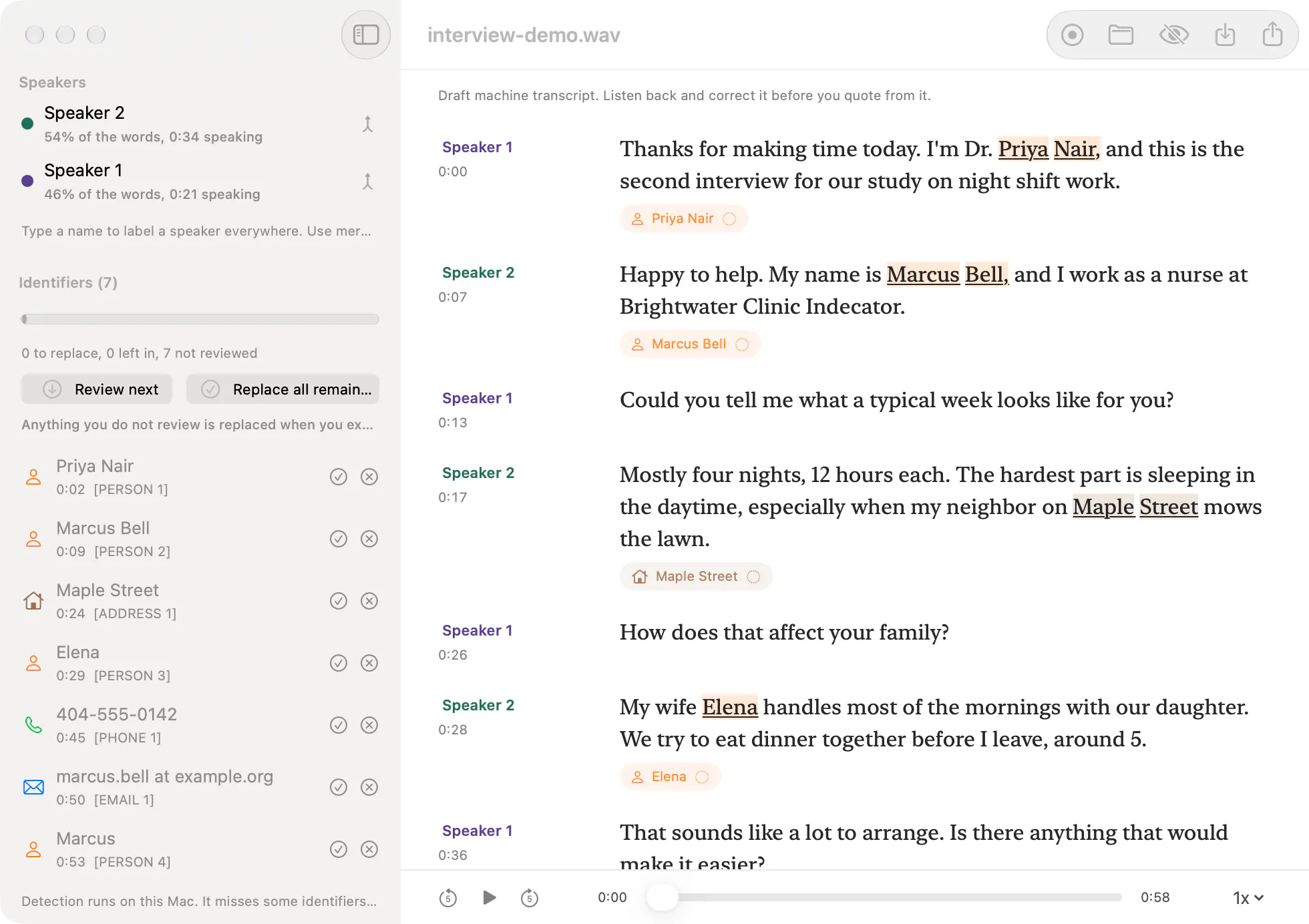Image resolution: width=1309 pixels, height=924 pixels.
Task: Approve replacing Priya Nair identifier
Action: click(339, 477)
